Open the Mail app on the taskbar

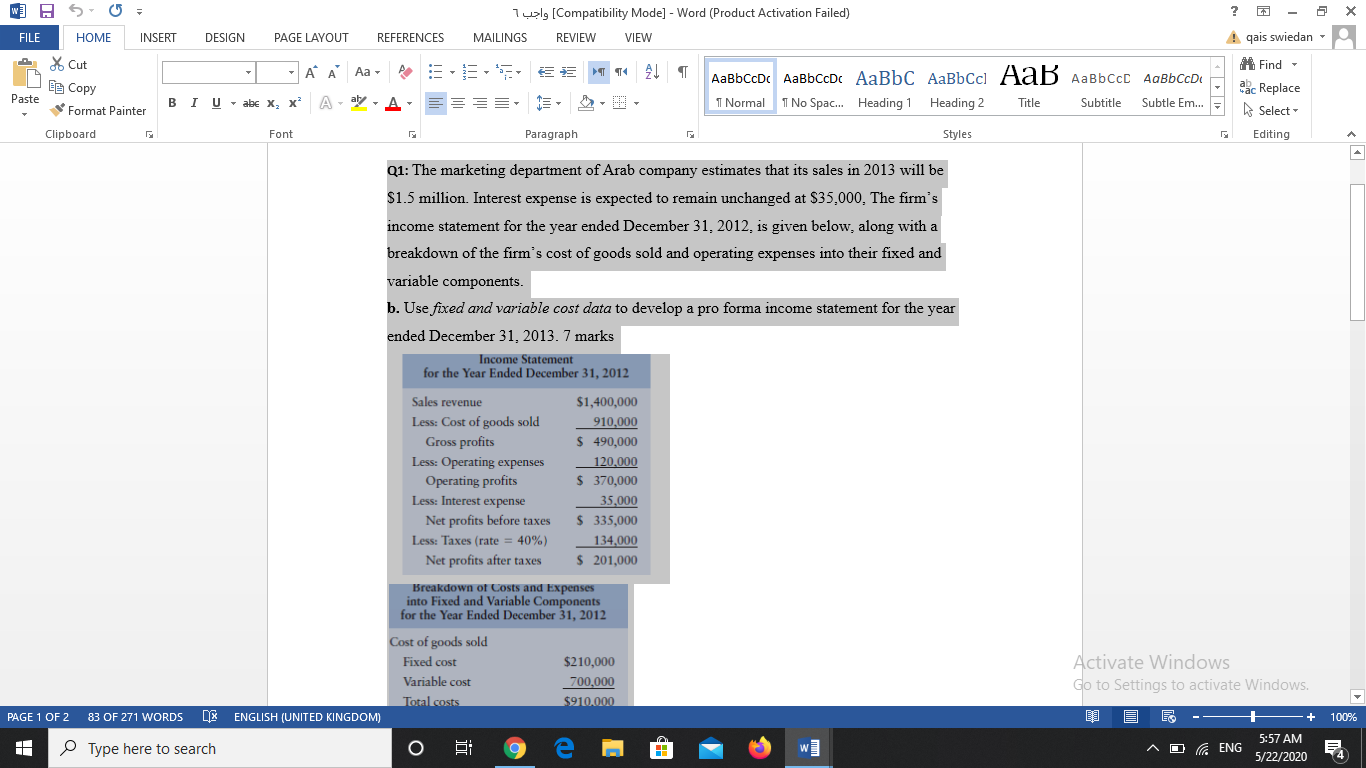(710, 748)
